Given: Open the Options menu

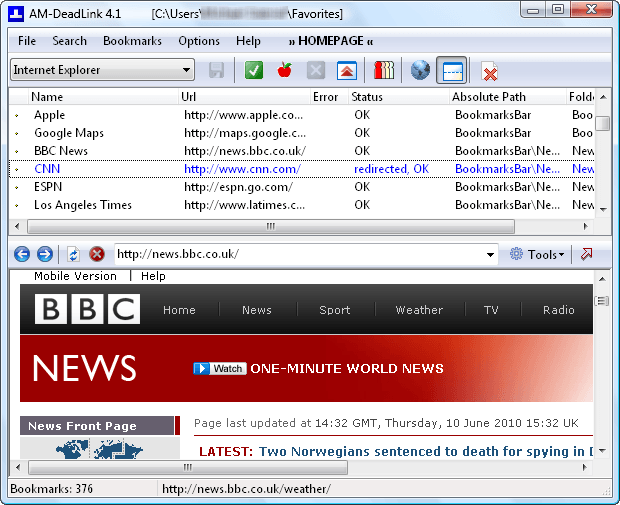Looking at the screenshot, I should click(199, 41).
